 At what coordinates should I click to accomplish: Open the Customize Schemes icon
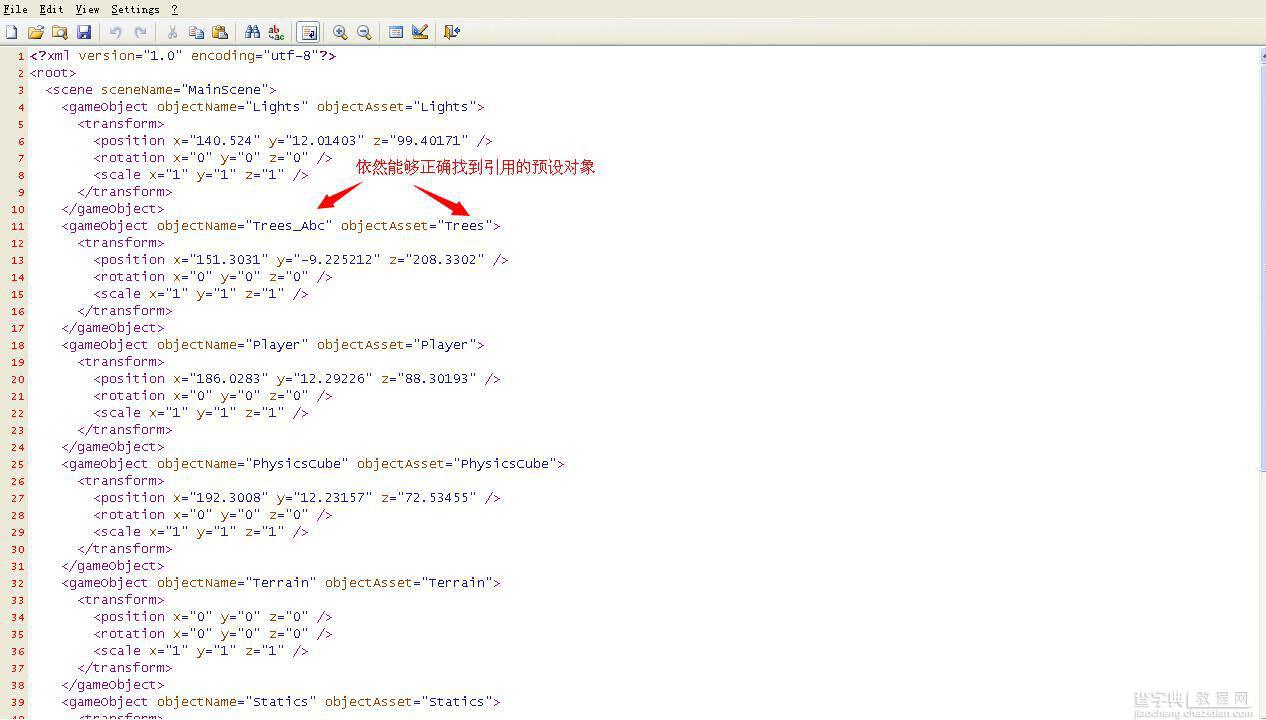(x=420, y=32)
